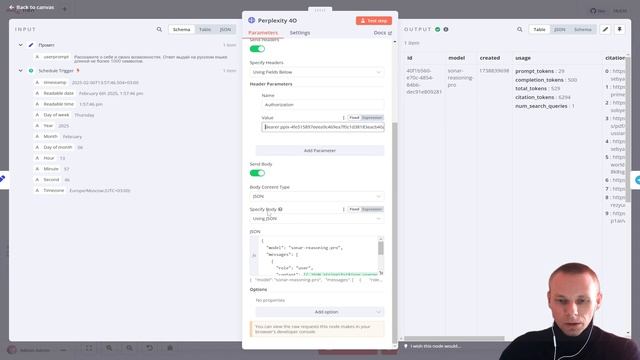Open the Body Content Type dropdown
The image size is (640, 360).
pyautogui.click(x=317, y=196)
